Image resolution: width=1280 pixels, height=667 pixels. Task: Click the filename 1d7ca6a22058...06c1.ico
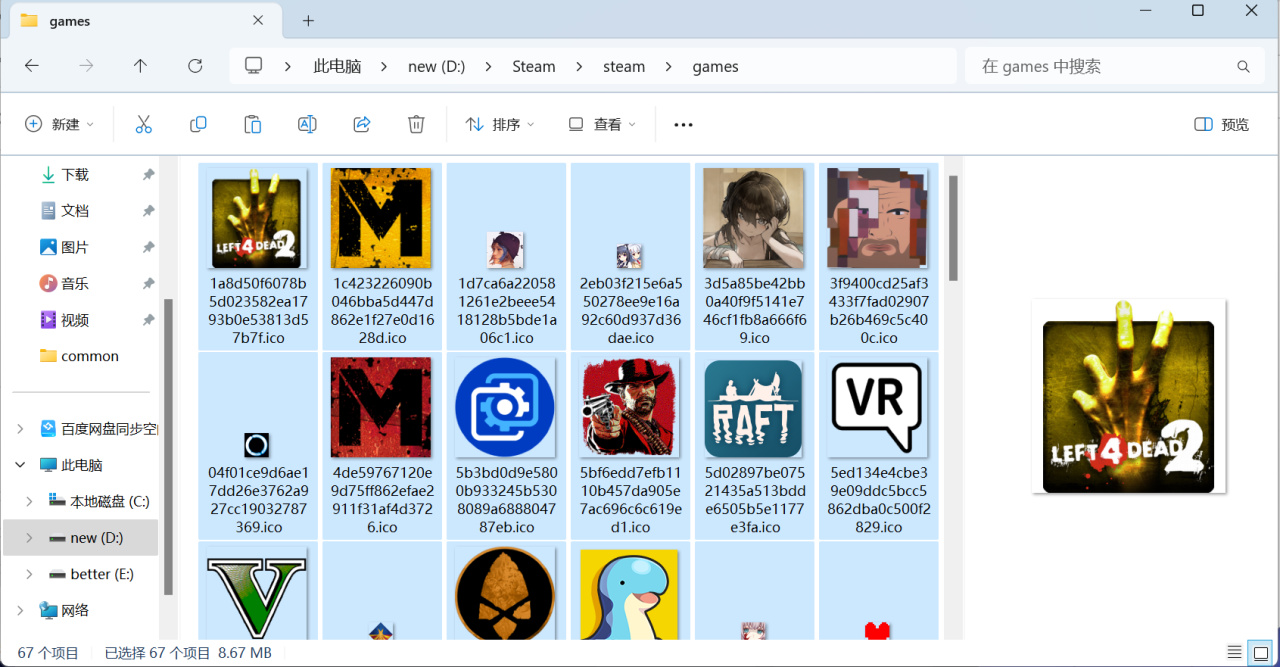tap(506, 310)
